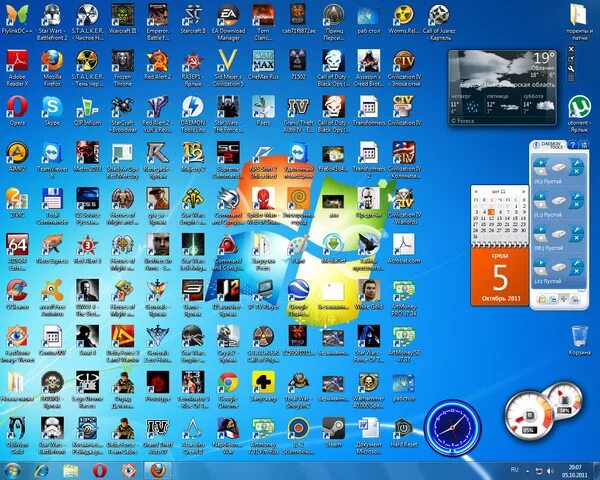This screenshot has height=480, width=600.
Task: Open the Steam desktop shortcut
Action: point(333,433)
